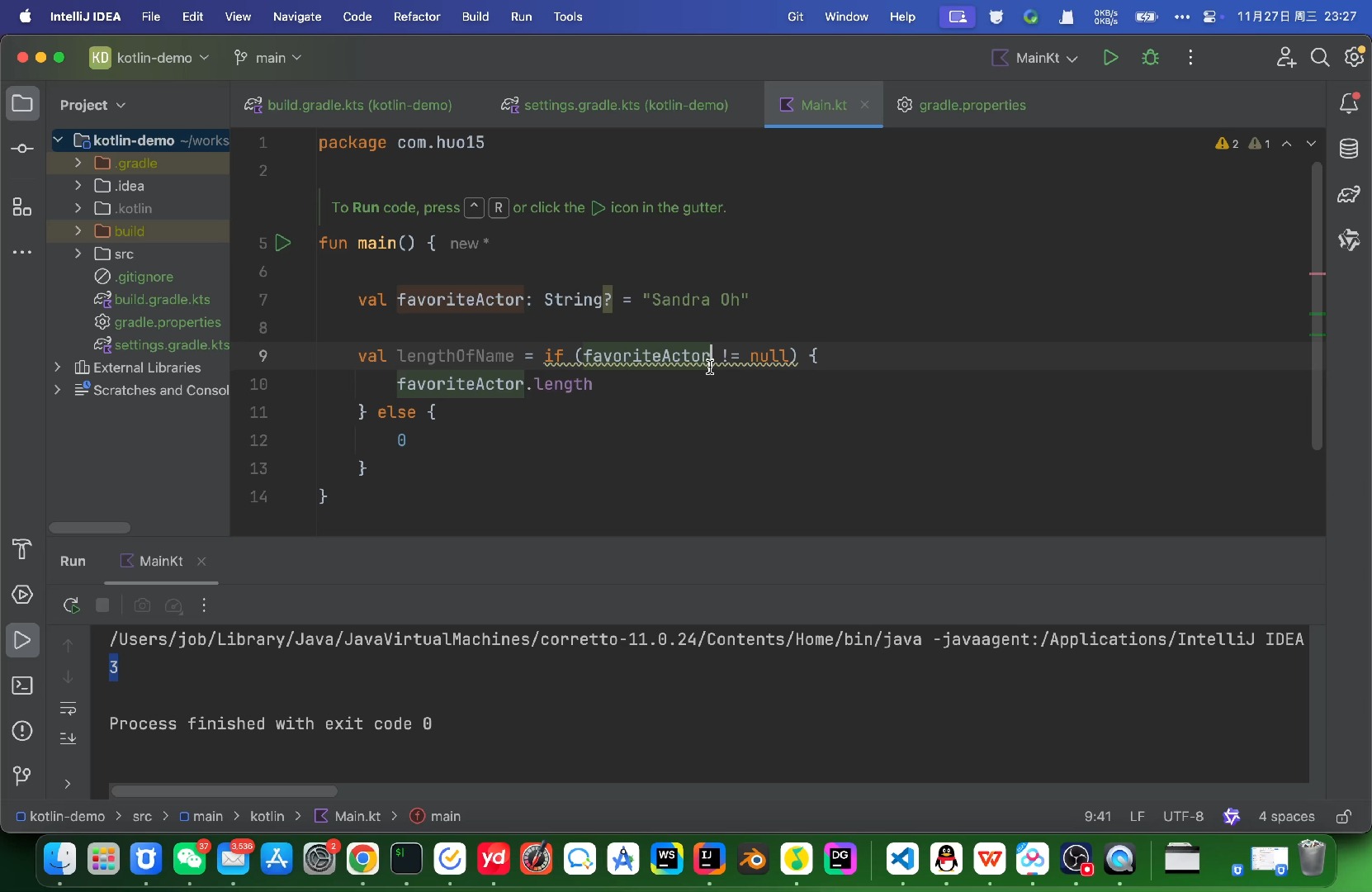The height and width of the screenshot is (892, 1372).
Task: Go to previous highlighted problem arrow
Action: tap(1287, 144)
